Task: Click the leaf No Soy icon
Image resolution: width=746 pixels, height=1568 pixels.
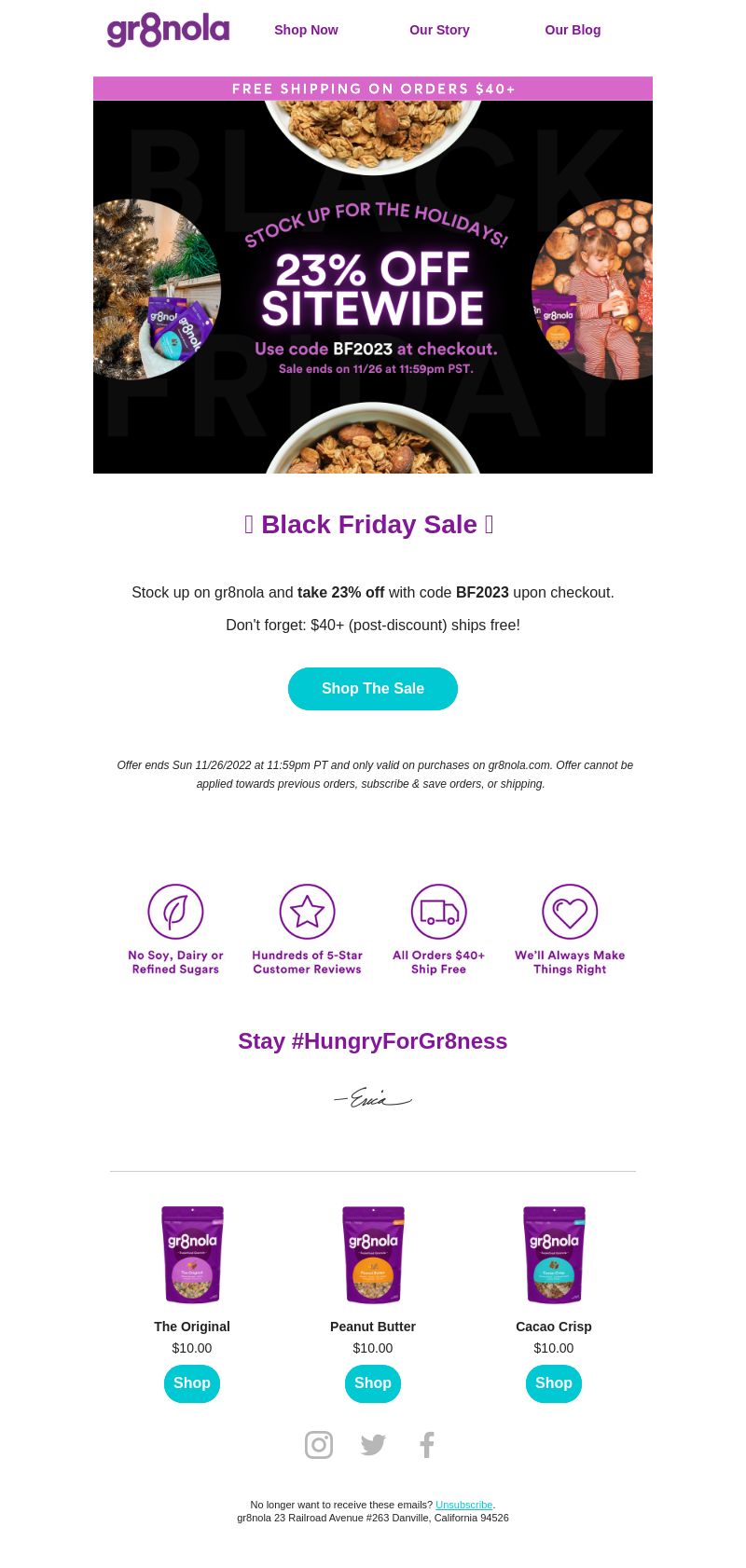Action: coord(175,912)
